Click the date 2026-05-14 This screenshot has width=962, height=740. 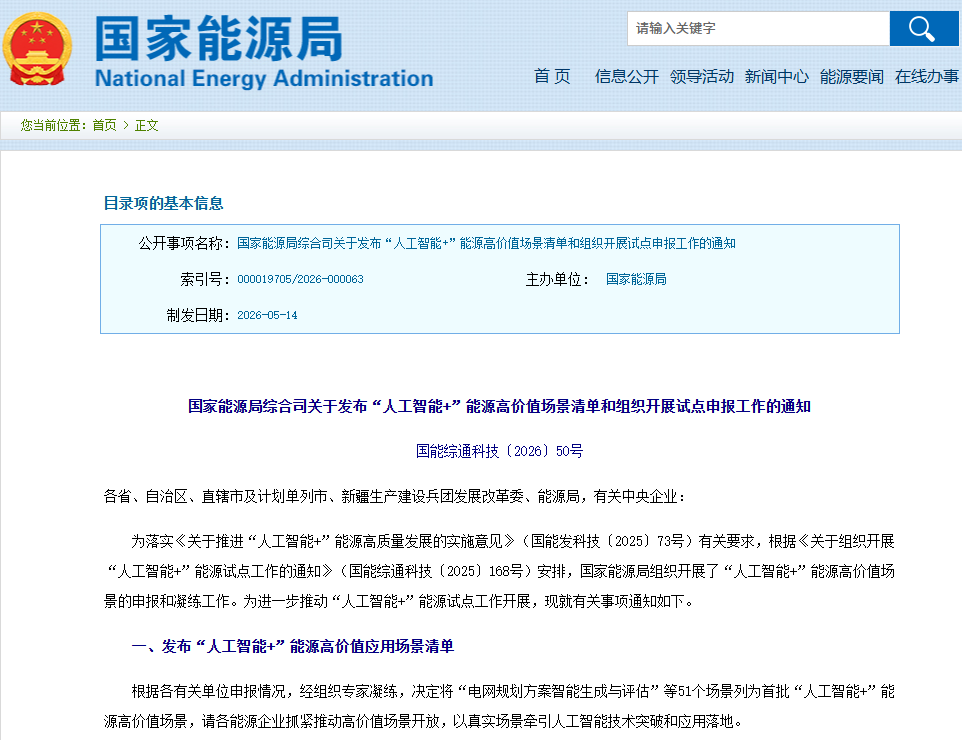pyautogui.click(x=267, y=315)
